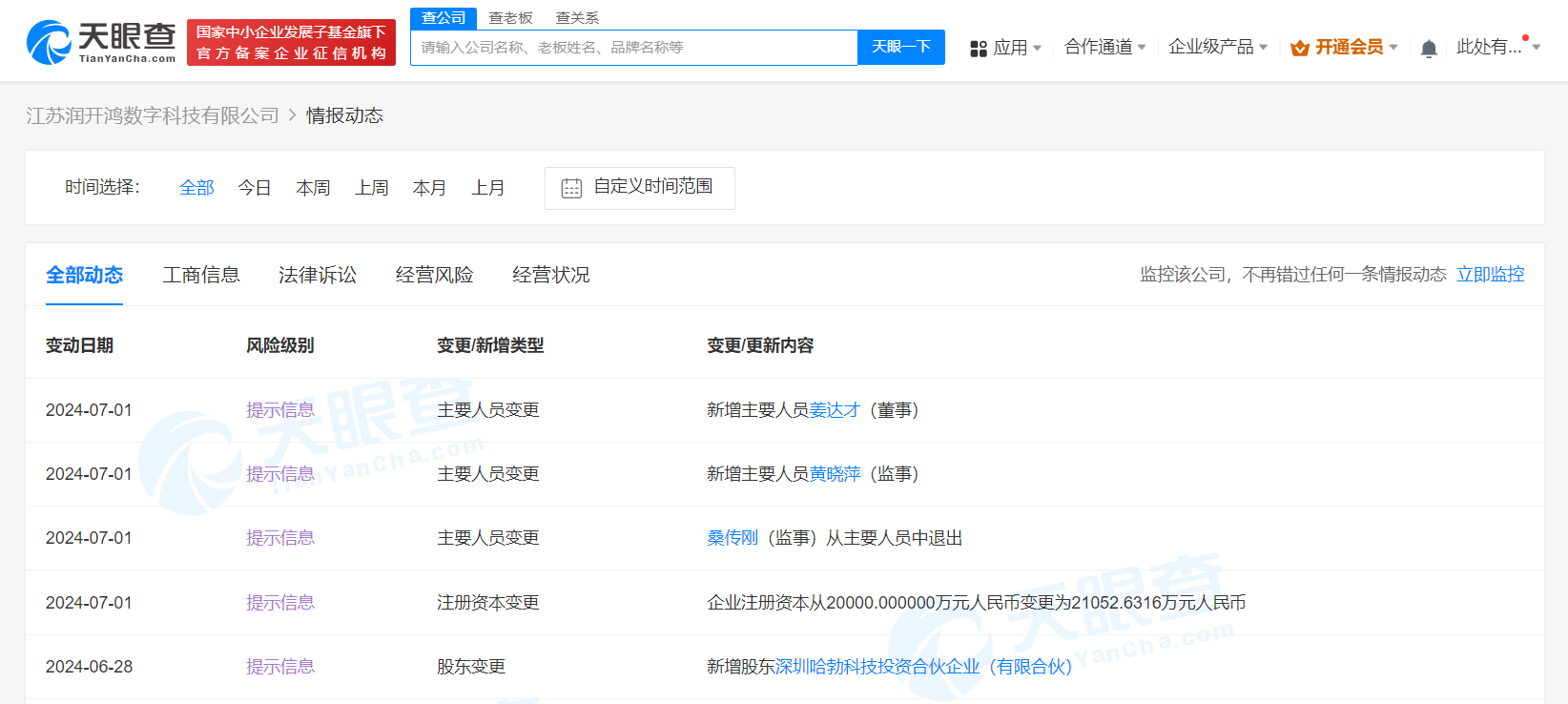
Task: Filter by 本周 time range
Action: pos(313,188)
